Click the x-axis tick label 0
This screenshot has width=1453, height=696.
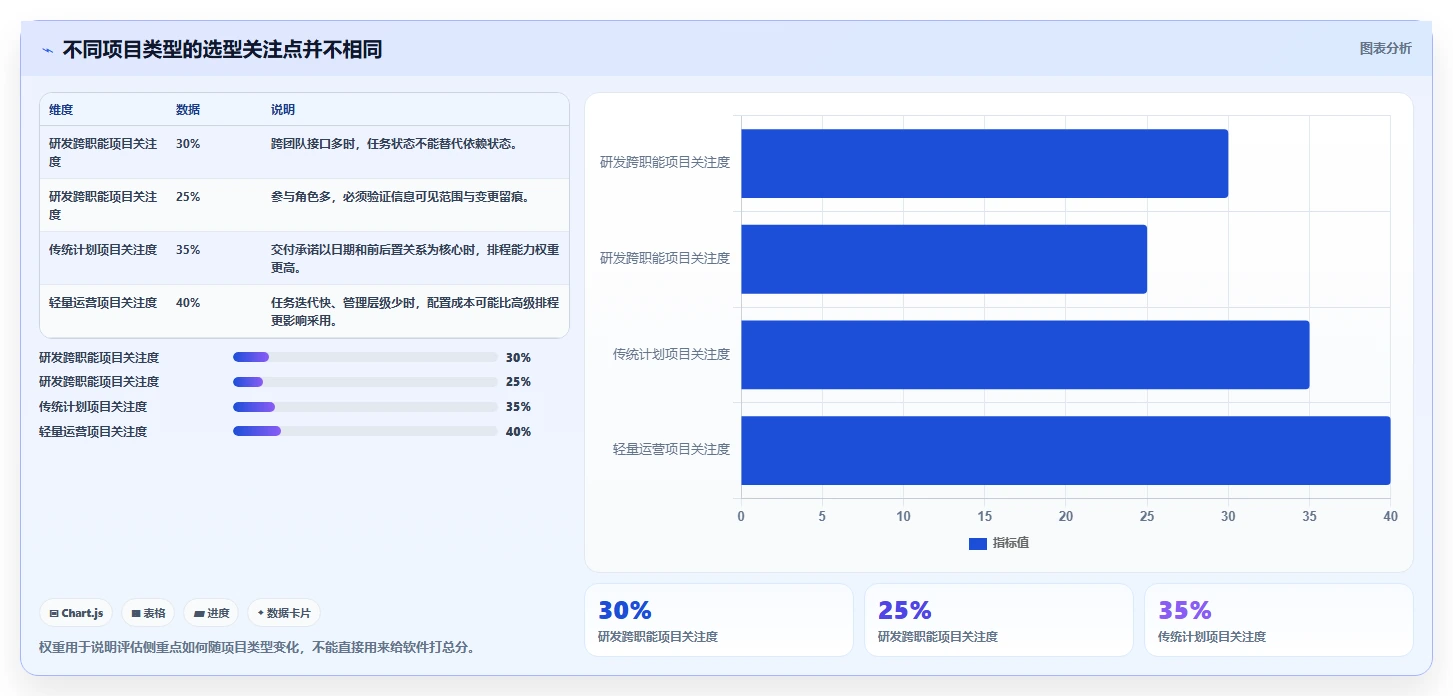click(x=741, y=516)
